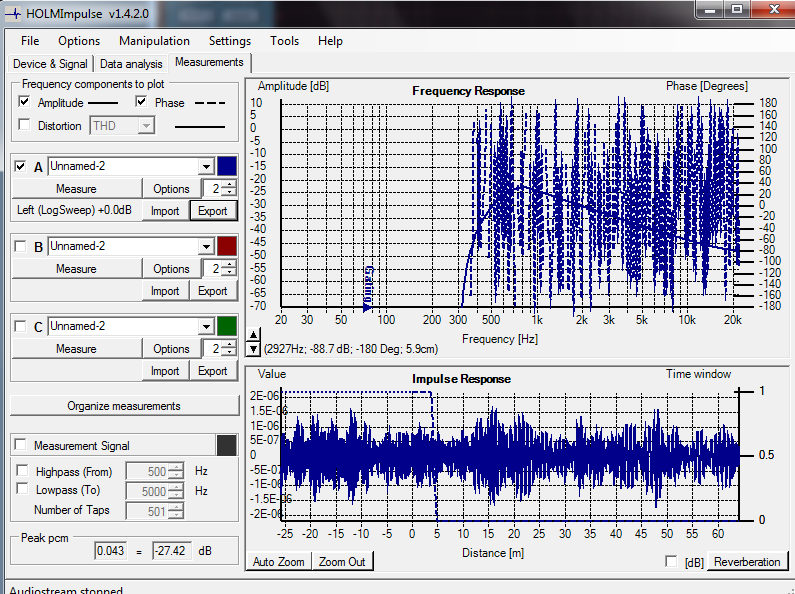
Task: Click the Measurement Signal dark color swatch
Action: (x=227, y=446)
